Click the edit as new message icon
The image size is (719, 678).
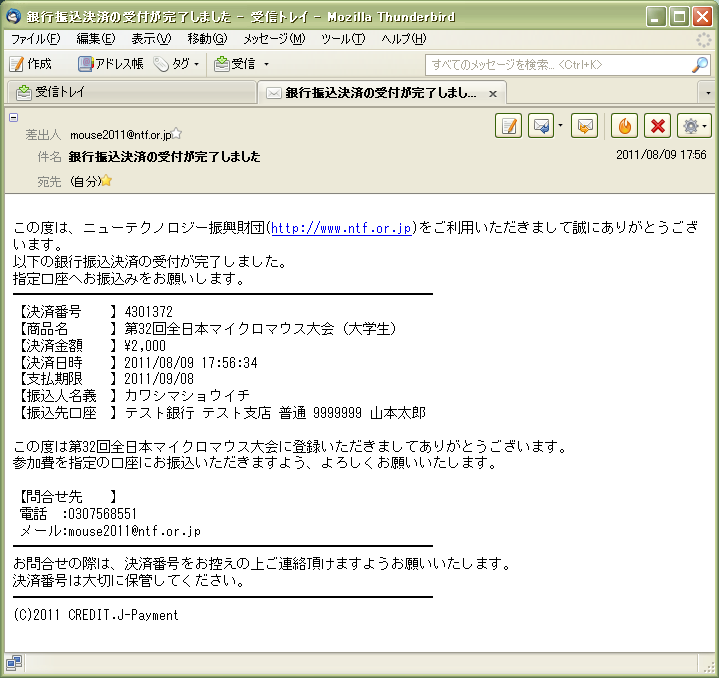[509, 126]
